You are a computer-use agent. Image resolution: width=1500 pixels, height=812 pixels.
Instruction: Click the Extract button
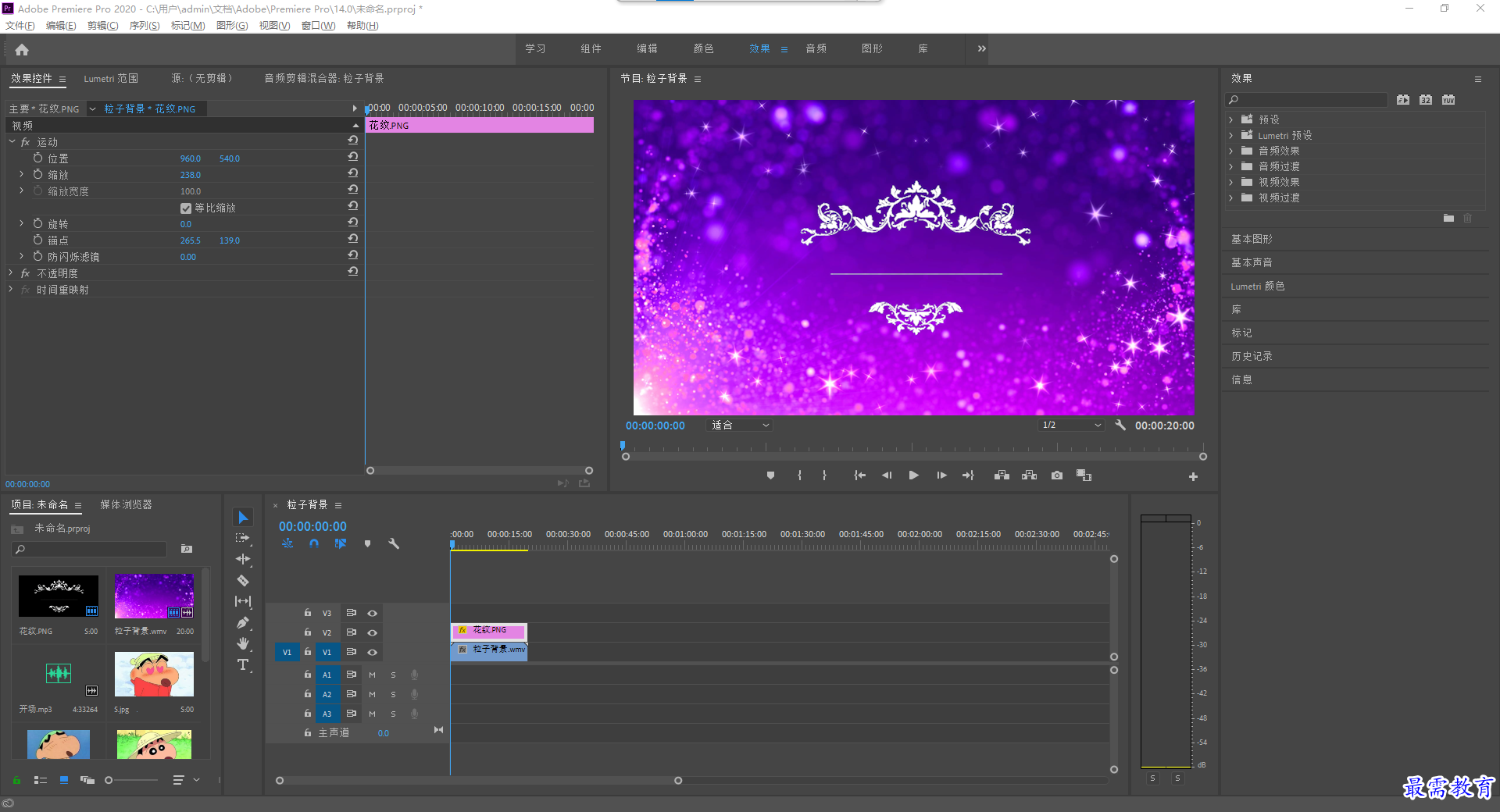(1029, 475)
